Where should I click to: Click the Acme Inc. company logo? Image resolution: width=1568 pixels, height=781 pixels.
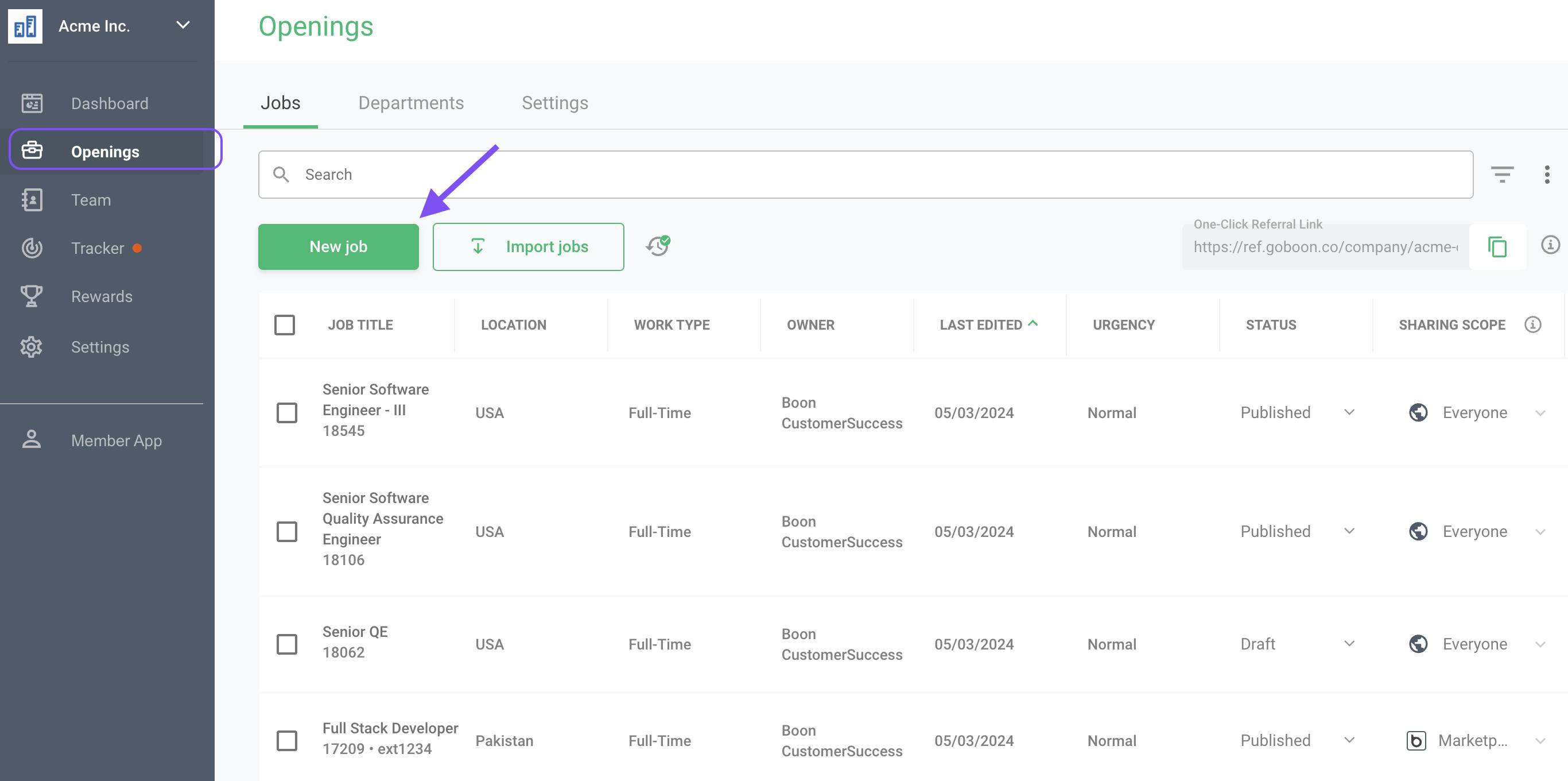click(x=25, y=26)
